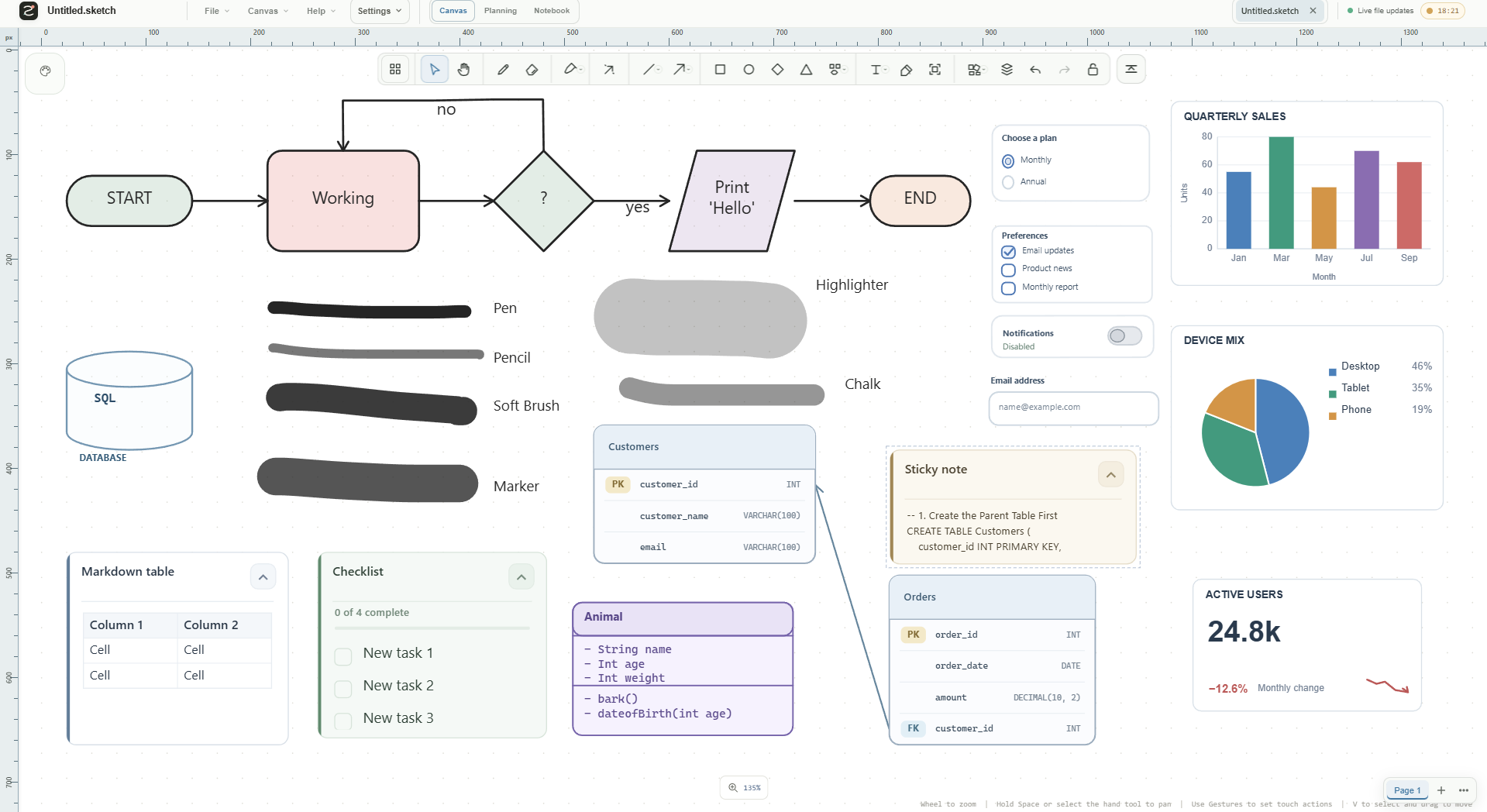Tick the New task 2 checkbox
The image size is (1487, 812).
pyautogui.click(x=343, y=689)
